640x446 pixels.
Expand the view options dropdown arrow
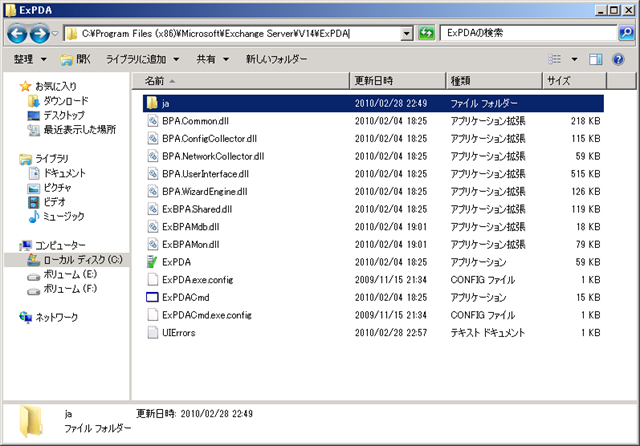pos(574,60)
